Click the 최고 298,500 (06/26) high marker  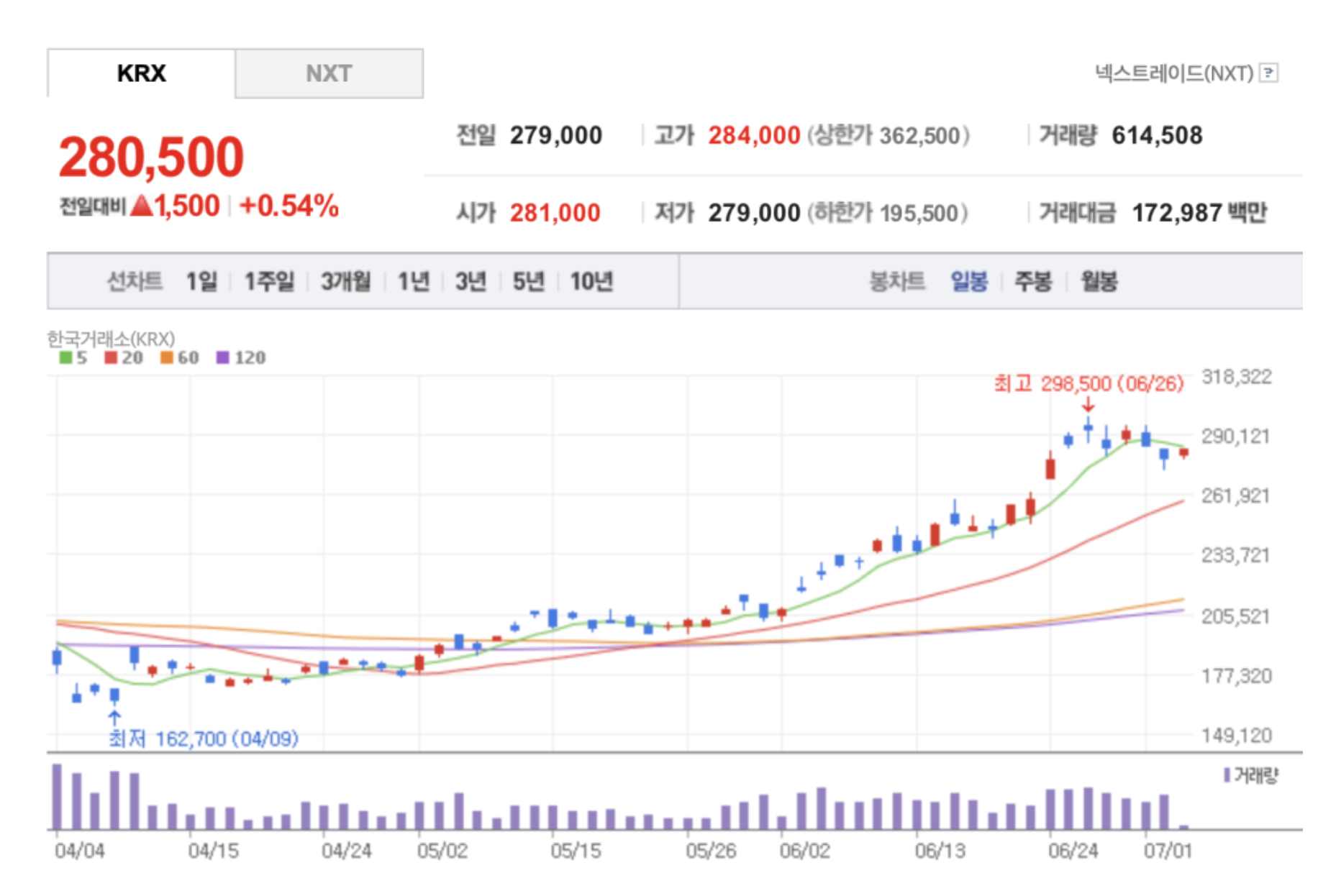pyautogui.click(x=1089, y=384)
